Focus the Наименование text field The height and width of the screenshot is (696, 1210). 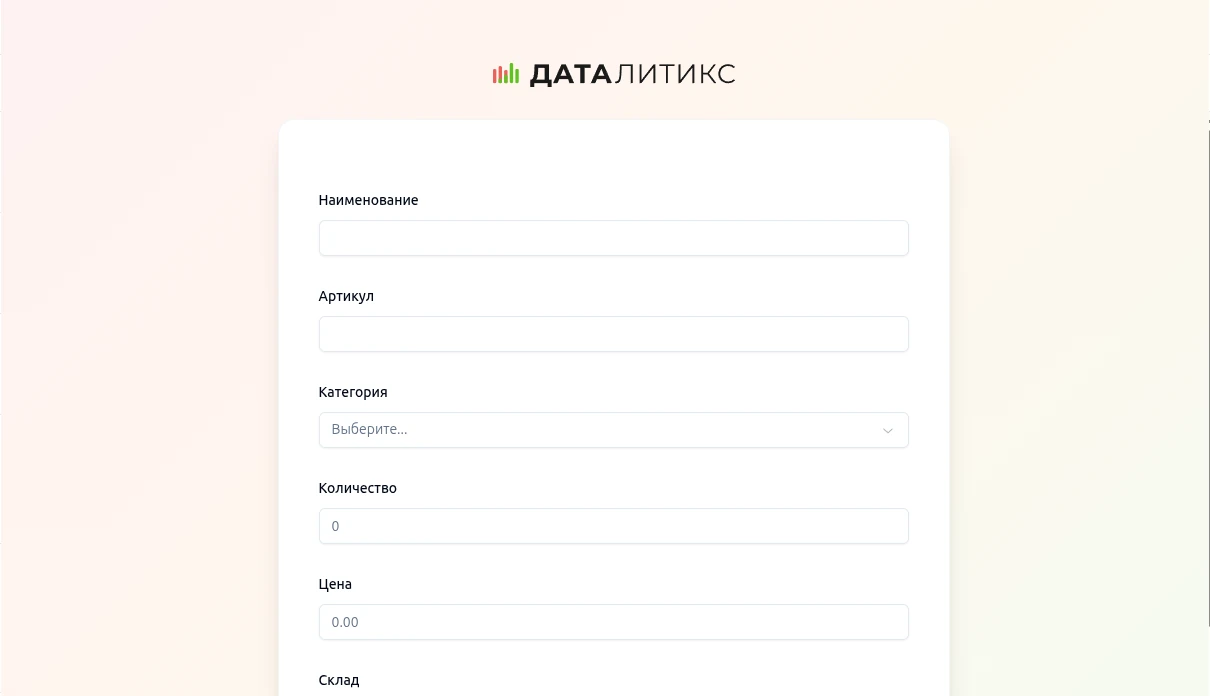tap(613, 238)
